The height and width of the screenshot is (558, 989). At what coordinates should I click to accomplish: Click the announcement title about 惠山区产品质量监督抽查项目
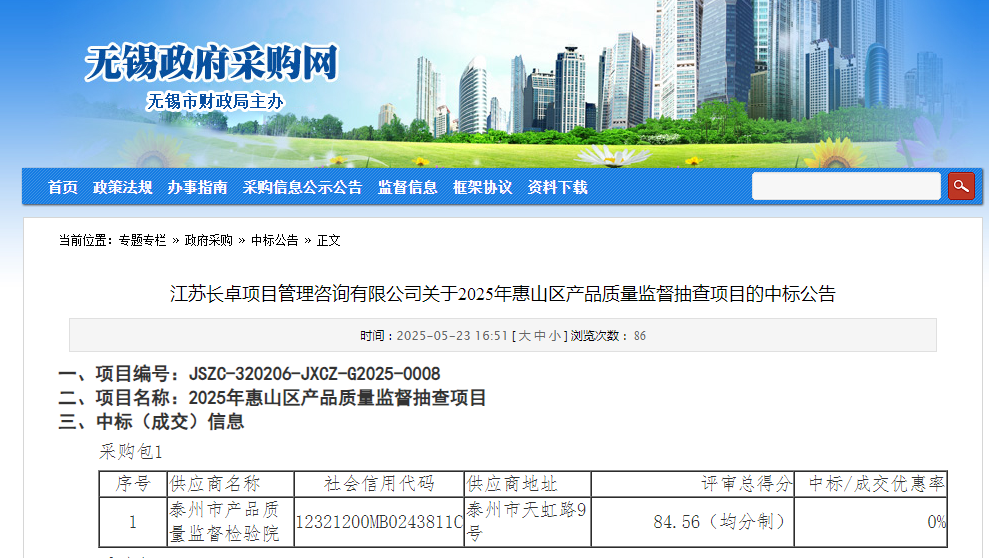[503, 294]
